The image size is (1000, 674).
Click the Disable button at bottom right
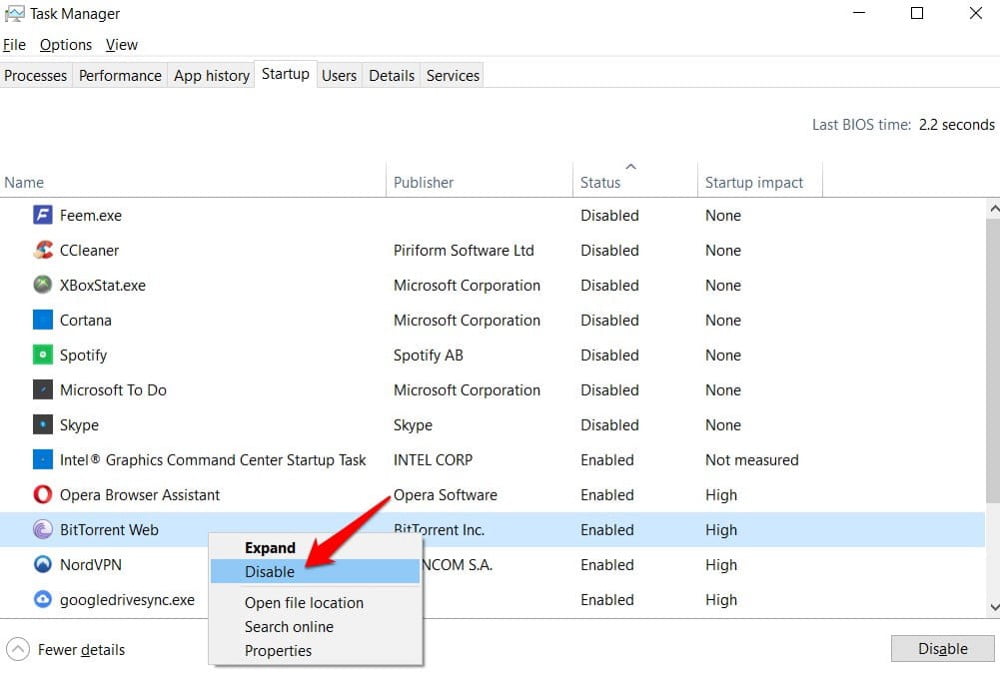(x=941, y=648)
